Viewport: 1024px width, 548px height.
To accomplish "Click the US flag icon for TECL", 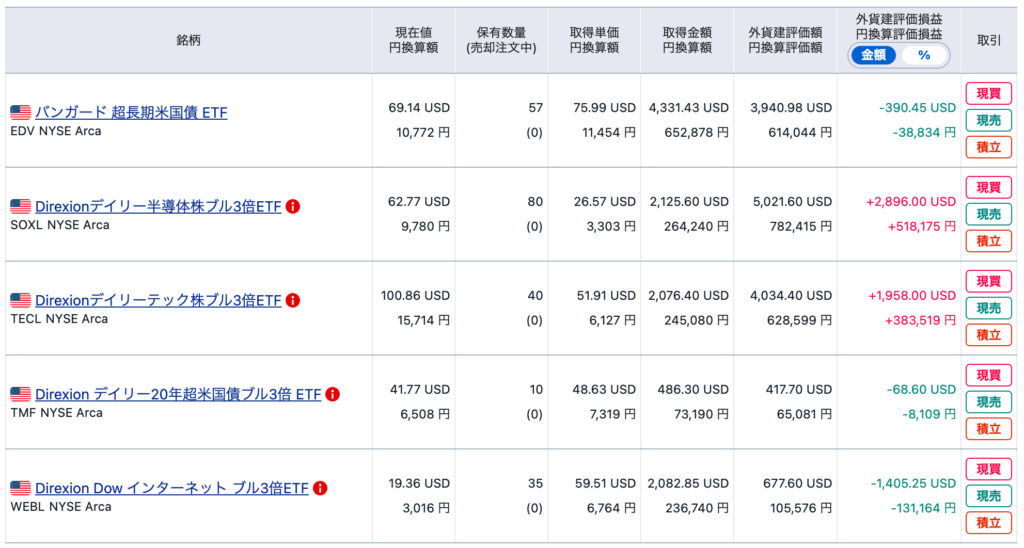I will [20, 301].
